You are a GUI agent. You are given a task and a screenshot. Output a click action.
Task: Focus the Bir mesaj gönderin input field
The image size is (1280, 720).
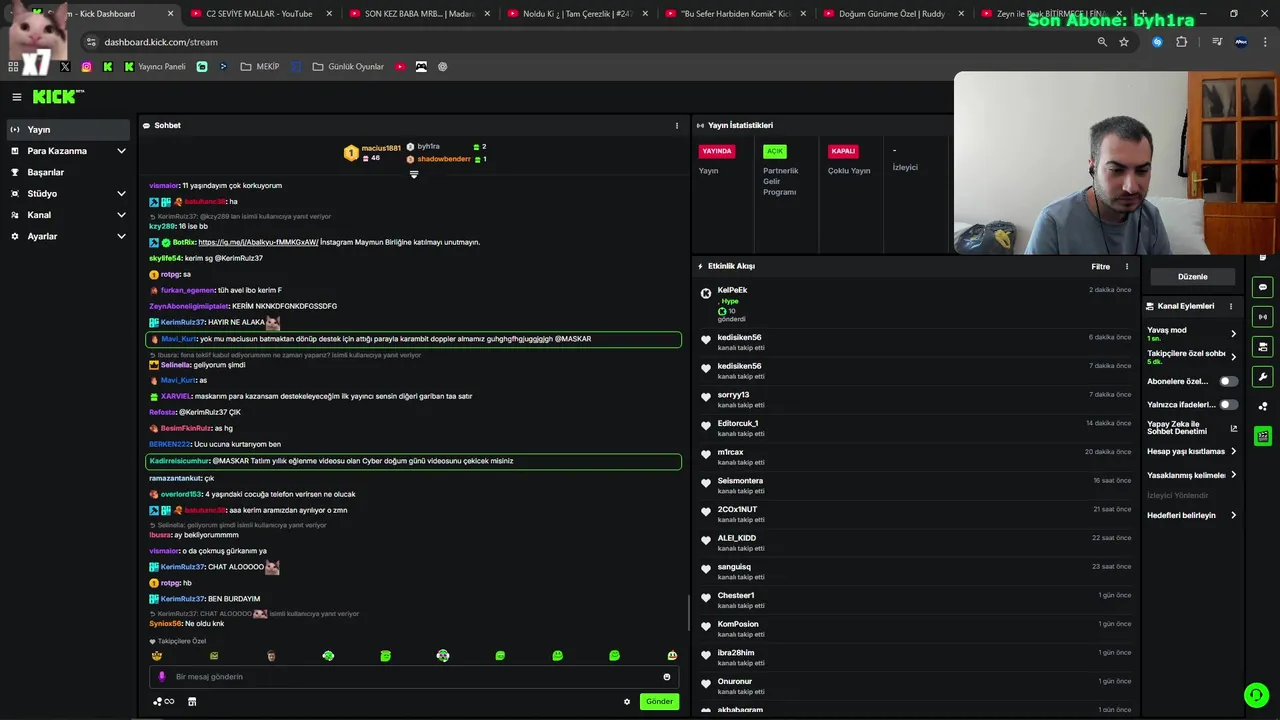click(x=414, y=677)
